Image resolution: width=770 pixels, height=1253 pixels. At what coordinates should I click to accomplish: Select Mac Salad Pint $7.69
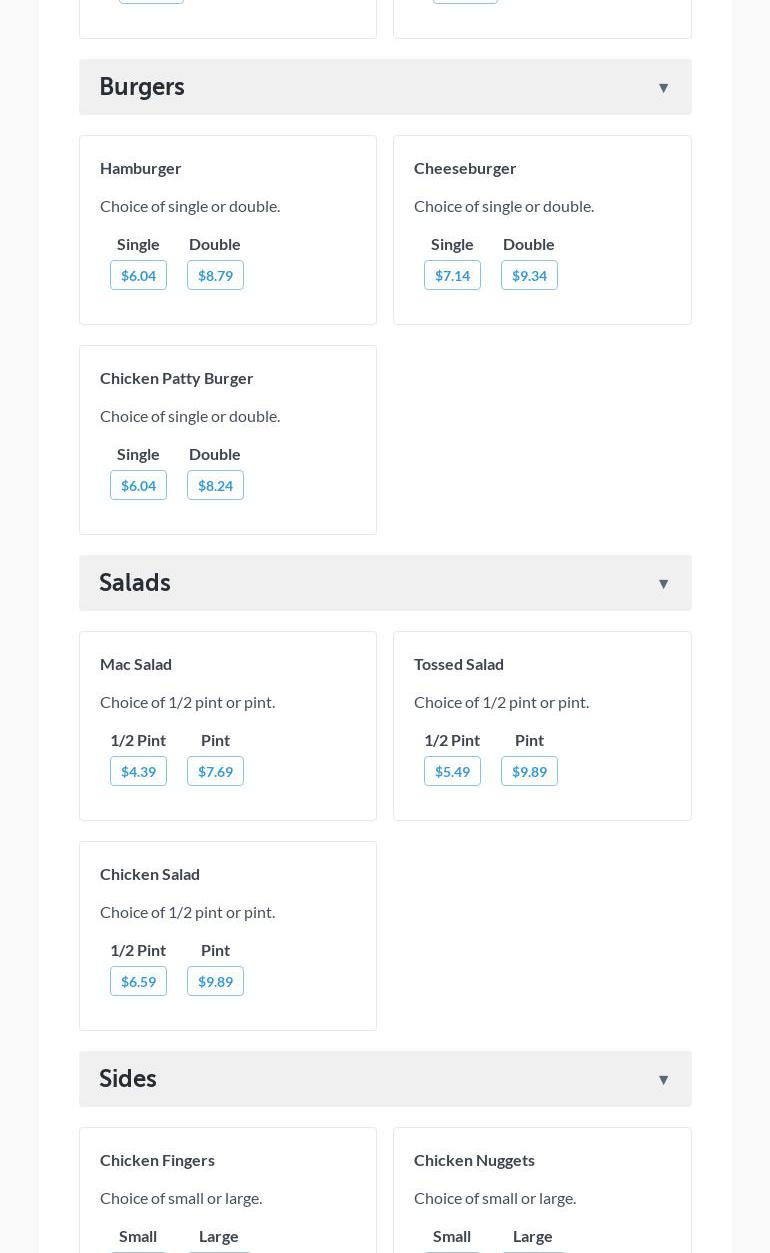click(x=215, y=772)
